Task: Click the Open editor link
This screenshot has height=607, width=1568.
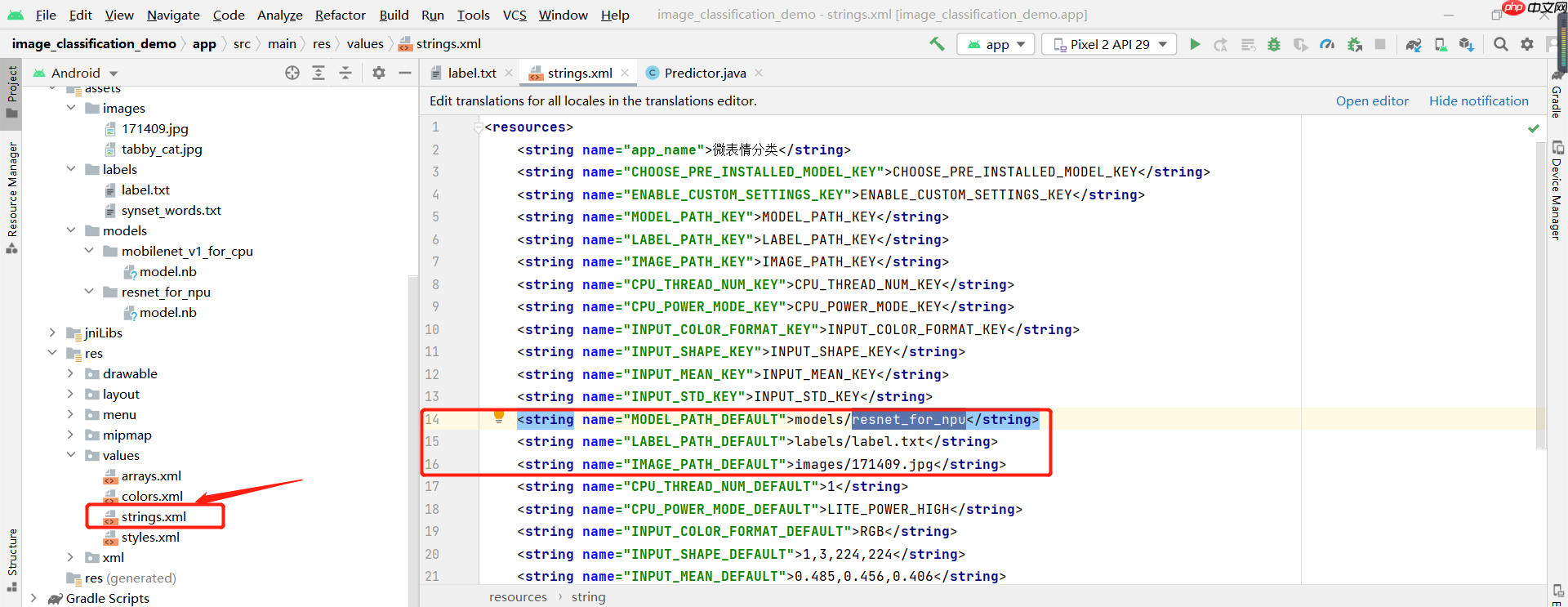Action: click(1372, 100)
